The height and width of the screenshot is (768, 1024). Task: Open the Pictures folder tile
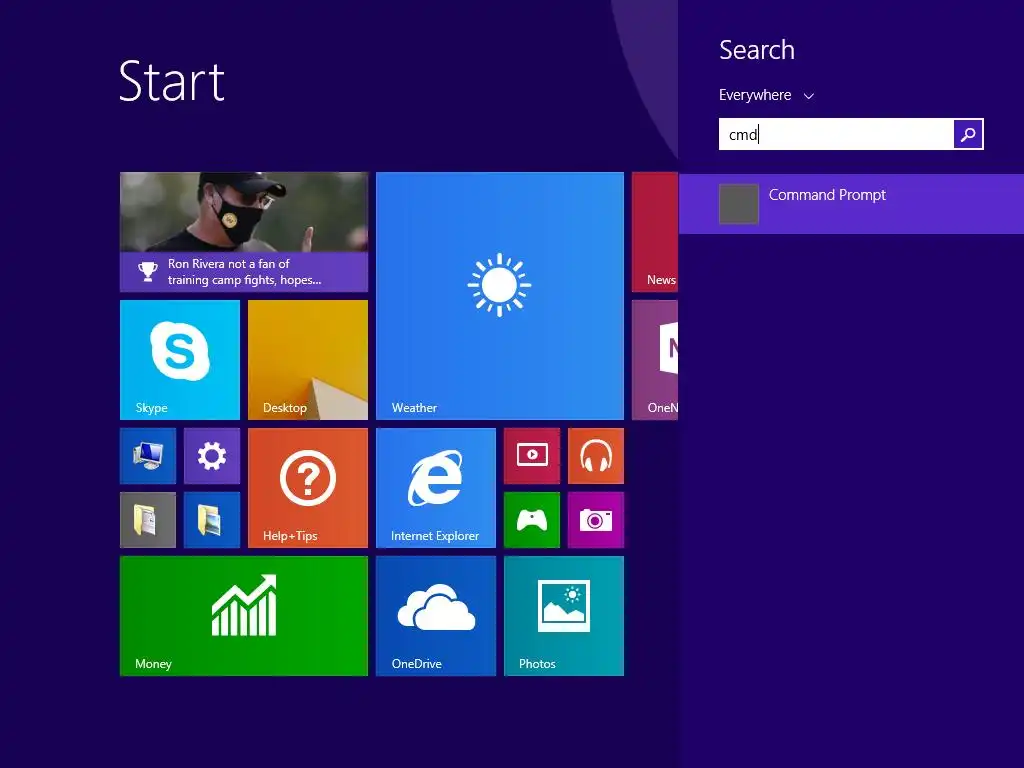(212, 520)
